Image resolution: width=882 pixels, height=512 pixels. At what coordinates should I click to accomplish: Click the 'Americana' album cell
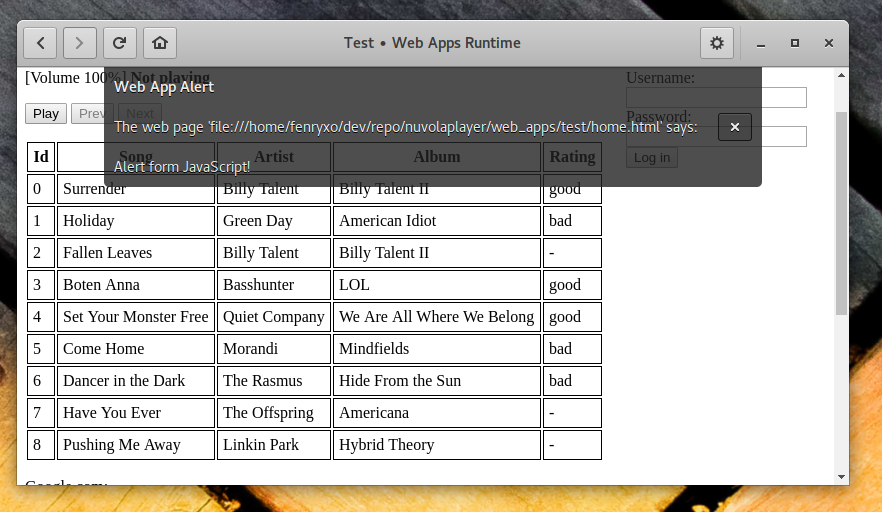click(437, 413)
